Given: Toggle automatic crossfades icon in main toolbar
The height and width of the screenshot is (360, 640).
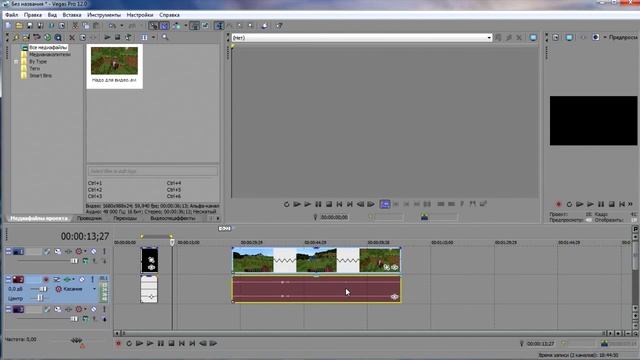Looking at the screenshot, I should point(164,26).
